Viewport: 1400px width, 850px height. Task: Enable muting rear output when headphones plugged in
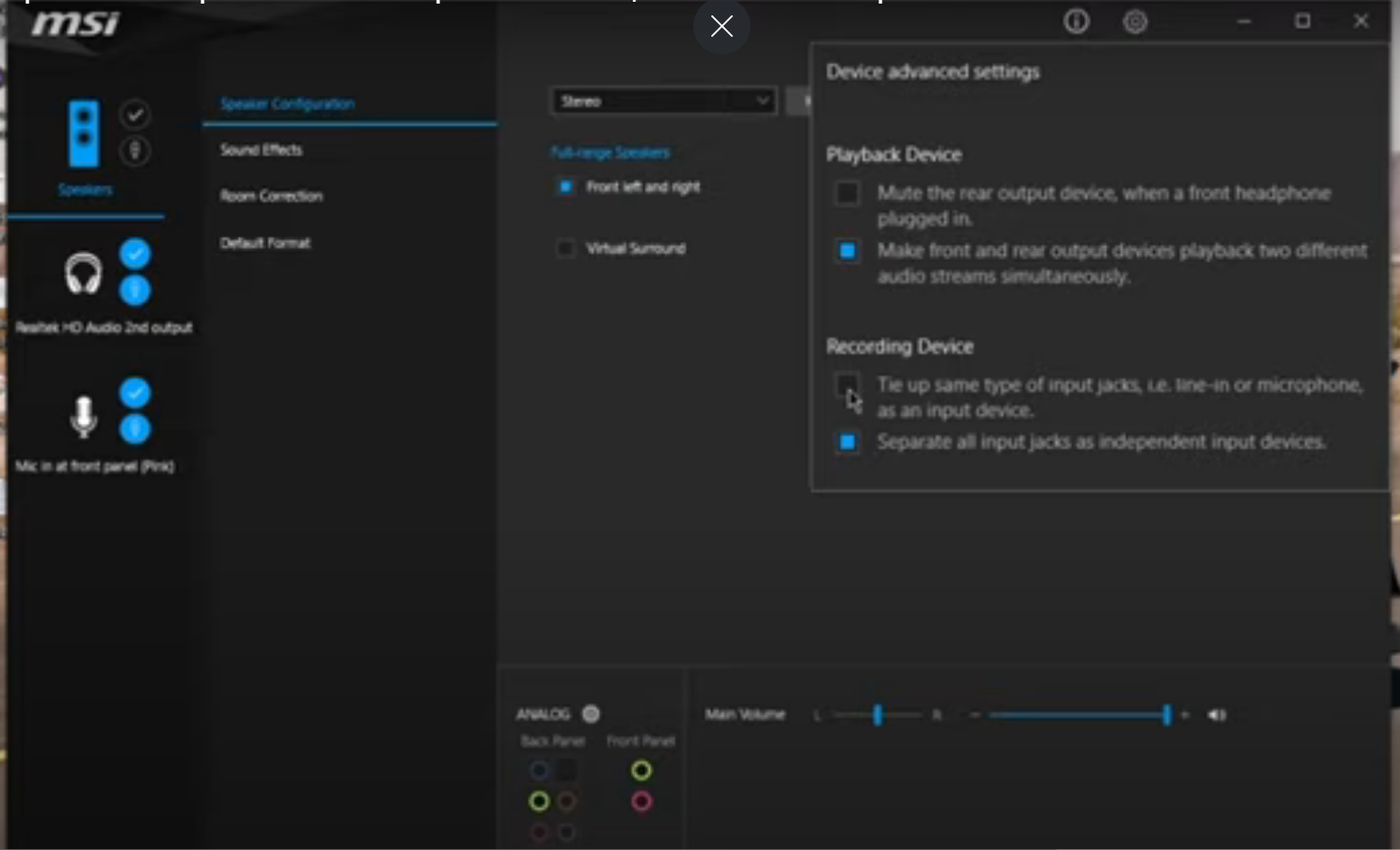[x=847, y=193]
